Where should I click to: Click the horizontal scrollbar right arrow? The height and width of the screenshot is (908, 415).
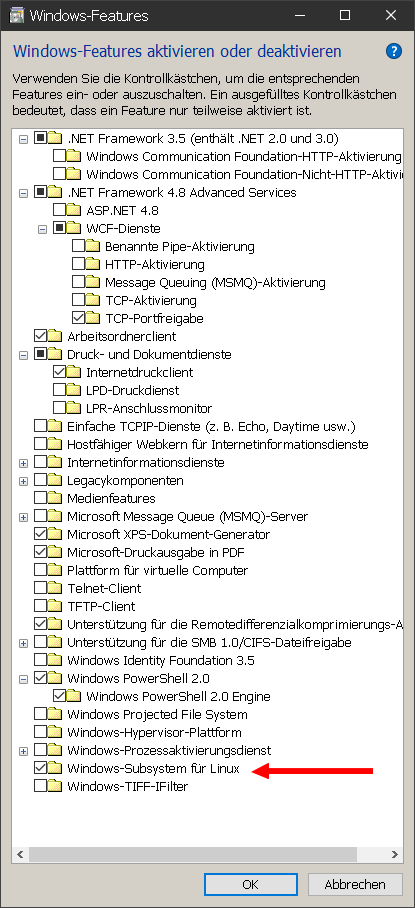[395, 854]
